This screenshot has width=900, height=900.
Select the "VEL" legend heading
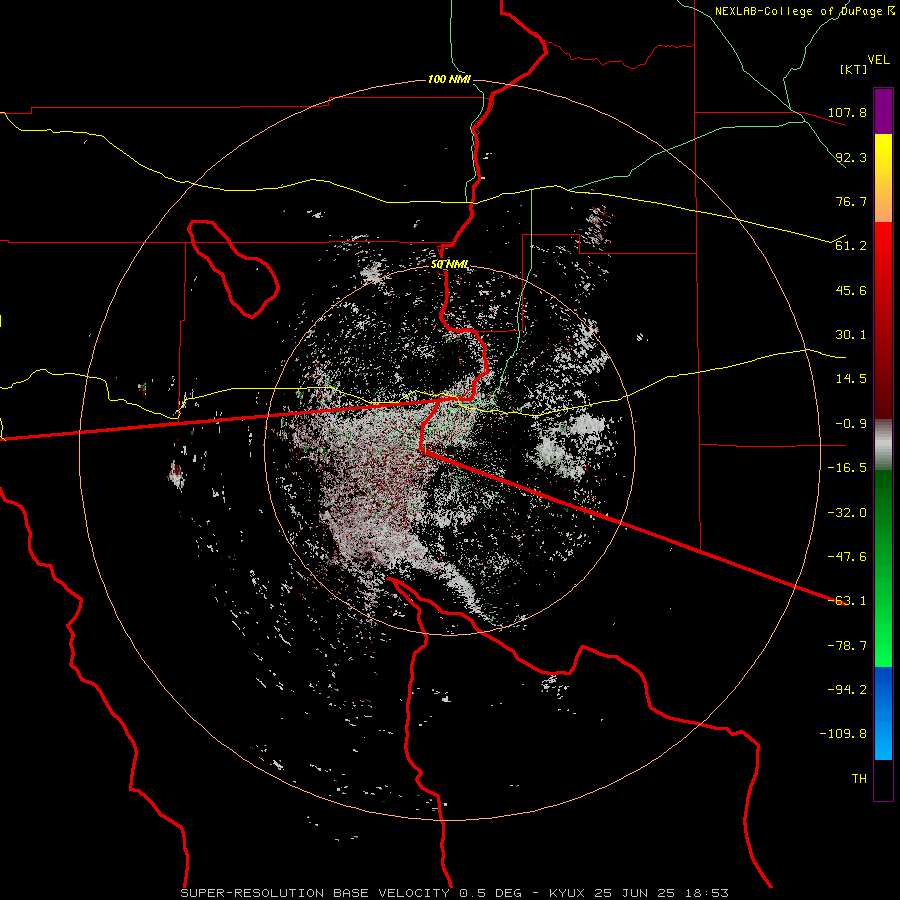coord(878,60)
